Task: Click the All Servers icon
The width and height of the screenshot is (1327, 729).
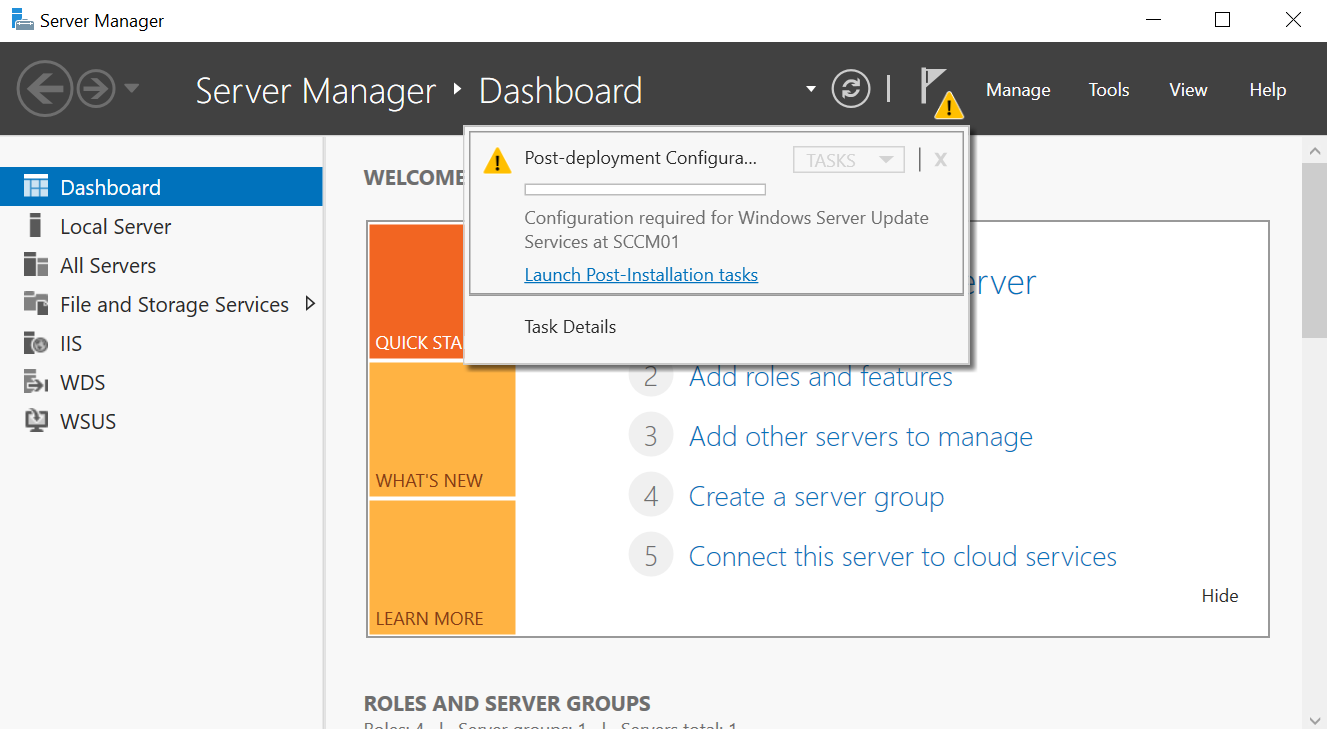Action: pyautogui.click(x=36, y=265)
